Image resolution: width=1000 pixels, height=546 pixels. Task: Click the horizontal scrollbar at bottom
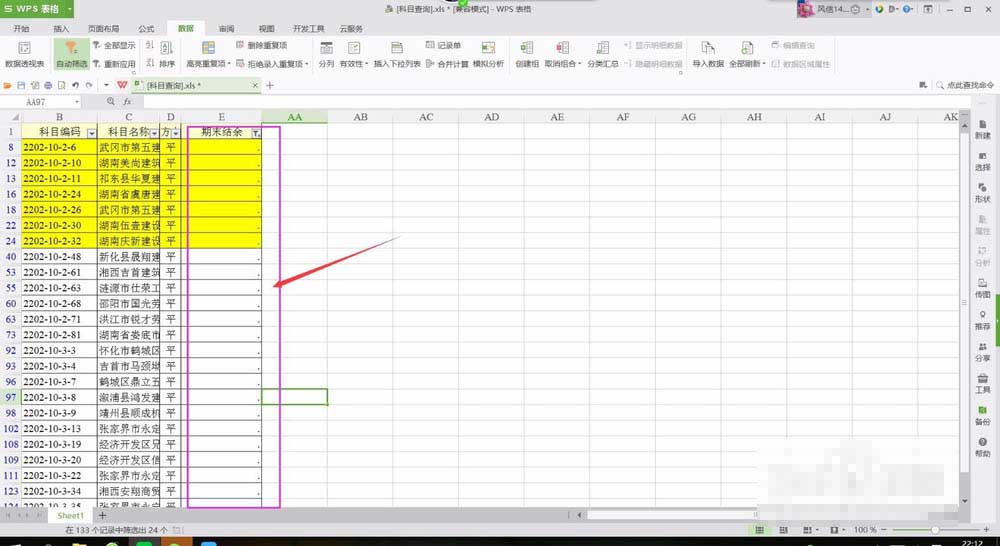(x=670, y=515)
